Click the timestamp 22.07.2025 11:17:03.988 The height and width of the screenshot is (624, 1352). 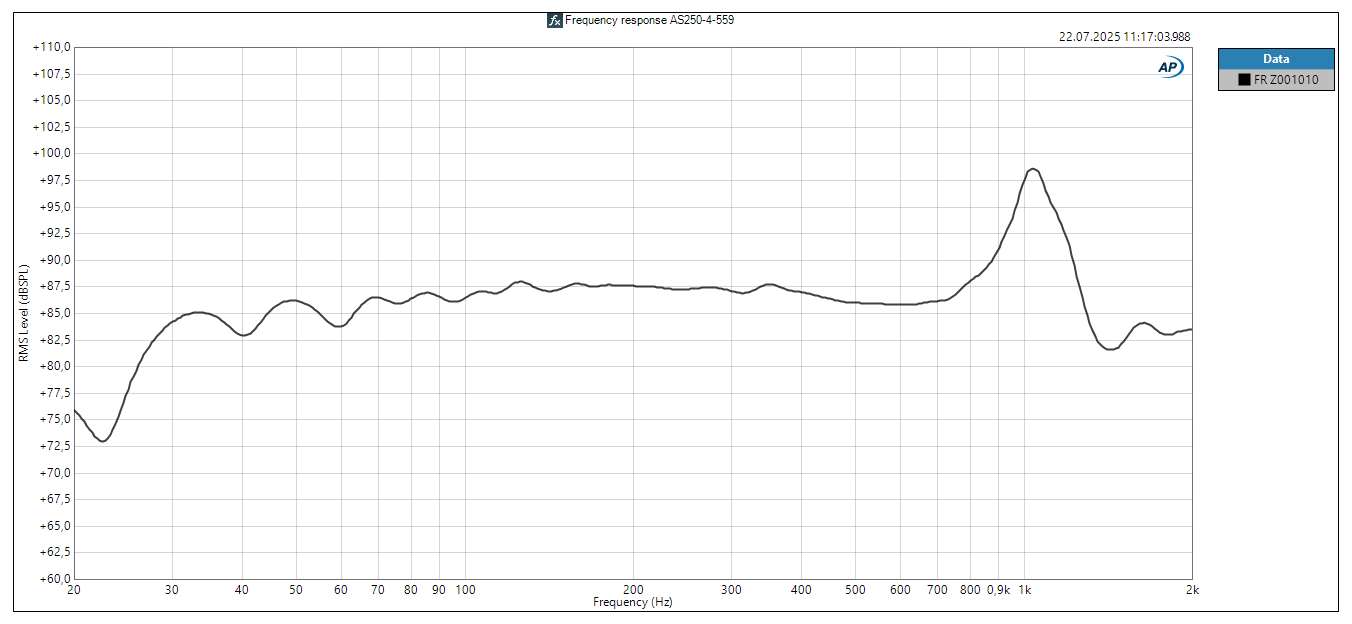click(1124, 37)
